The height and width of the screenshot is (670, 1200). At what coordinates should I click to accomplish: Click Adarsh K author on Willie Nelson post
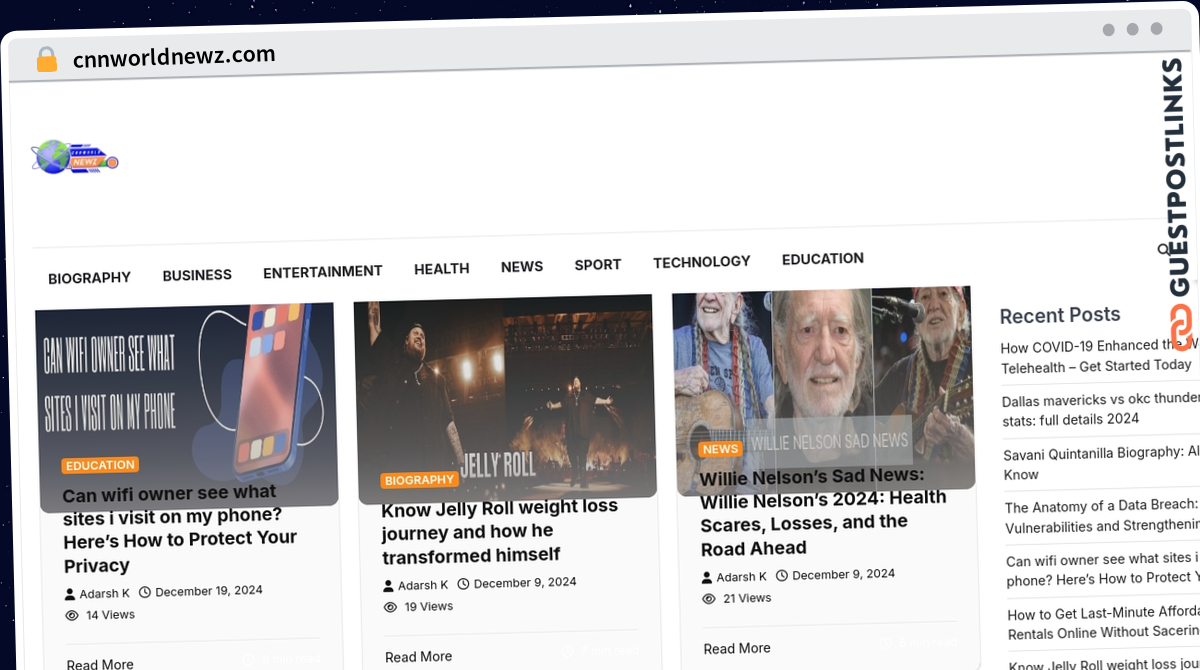tap(742, 577)
